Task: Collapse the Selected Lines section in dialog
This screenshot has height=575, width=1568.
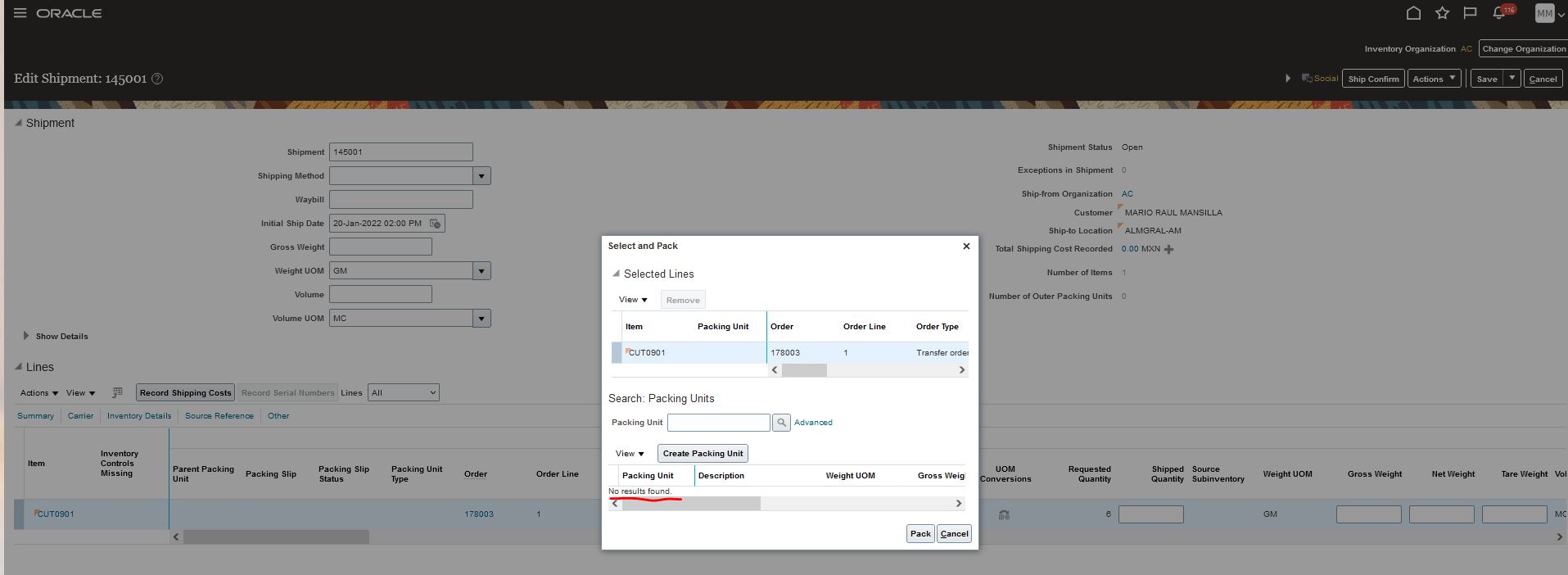Action: 617,274
